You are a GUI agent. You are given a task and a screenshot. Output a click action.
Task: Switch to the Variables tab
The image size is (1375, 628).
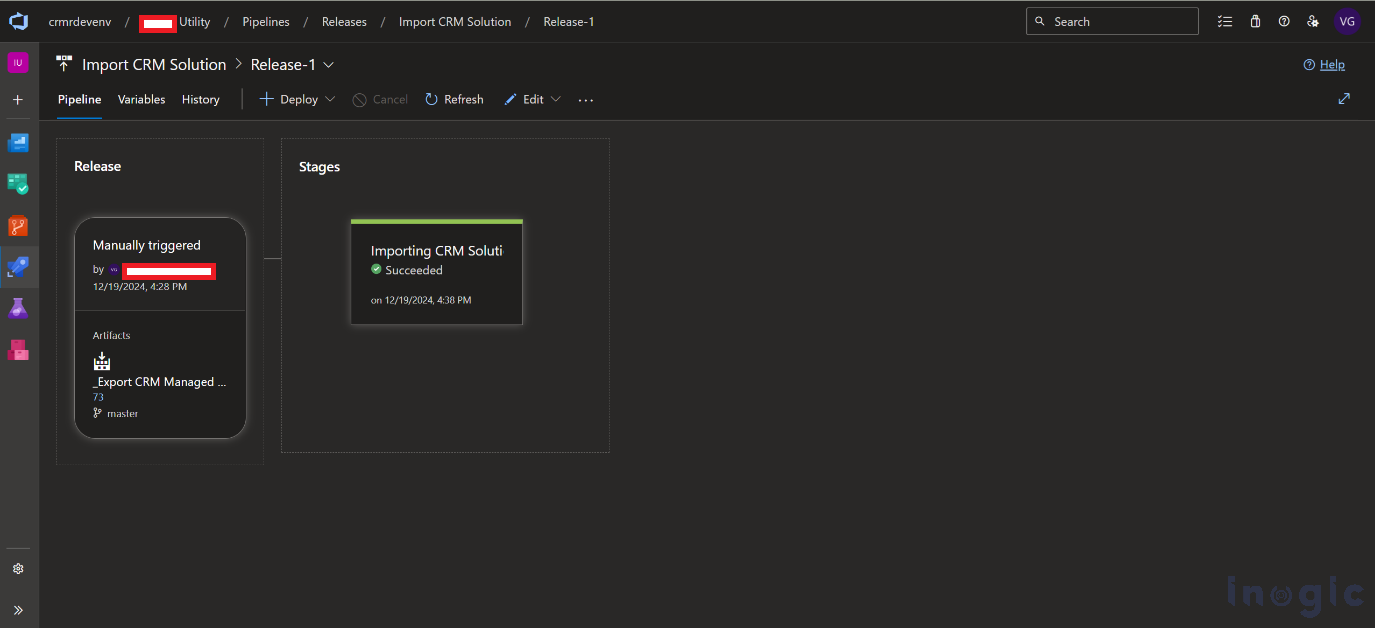(x=141, y=100)
